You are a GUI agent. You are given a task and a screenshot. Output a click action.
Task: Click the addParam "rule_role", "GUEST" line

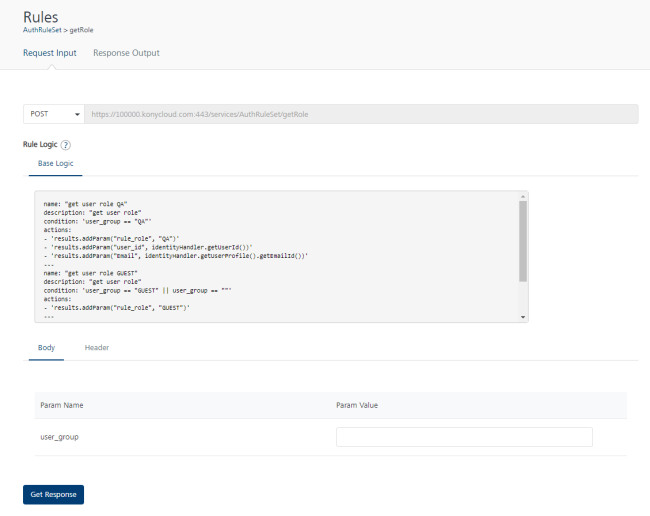[116, 308]
